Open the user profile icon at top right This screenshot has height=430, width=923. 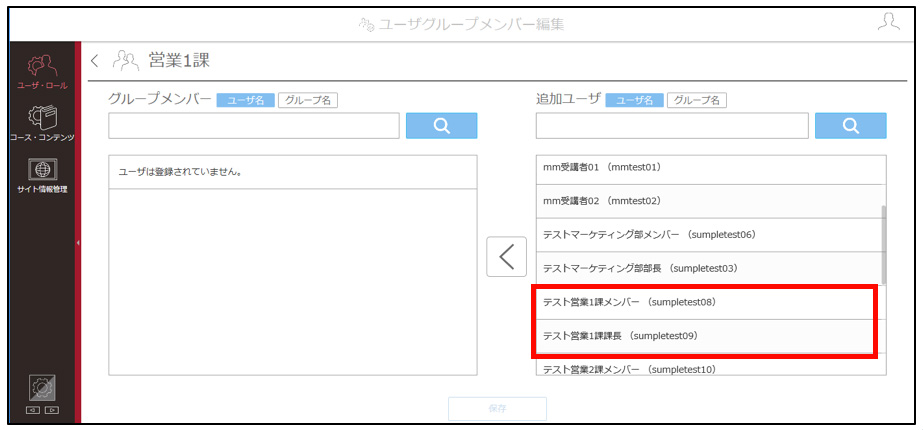[888, 21]
